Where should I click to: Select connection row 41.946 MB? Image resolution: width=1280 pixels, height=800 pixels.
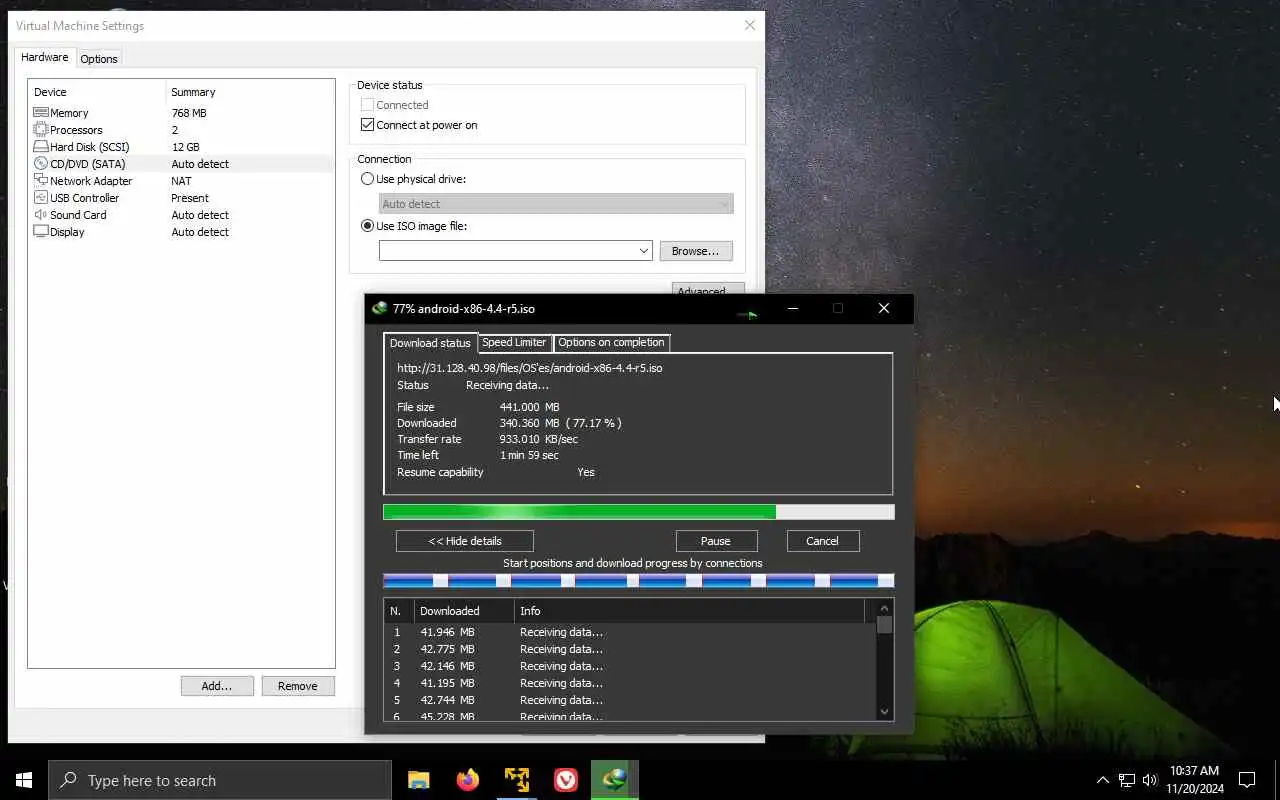pyautogui.click(x=630, y=632)
